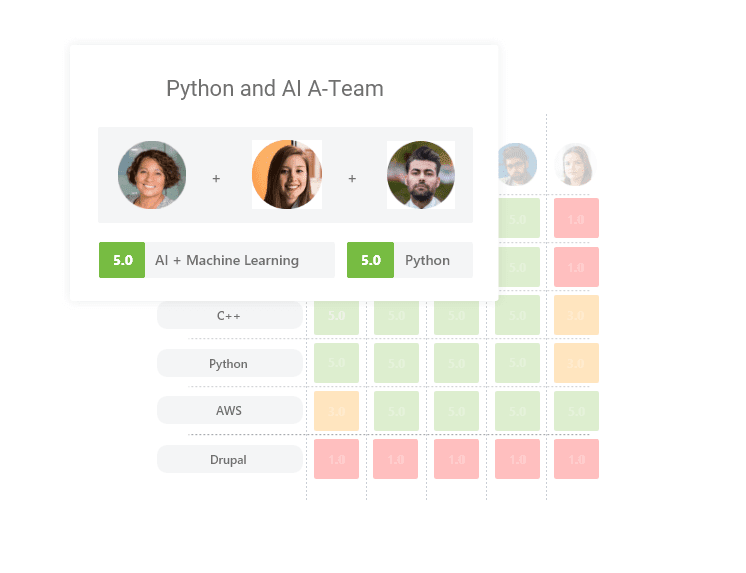Image resolution: width=746 pixels, height=573 pixels.
Task: Click the first plus sign between team avatars
Action: click(x=216, y=179)
